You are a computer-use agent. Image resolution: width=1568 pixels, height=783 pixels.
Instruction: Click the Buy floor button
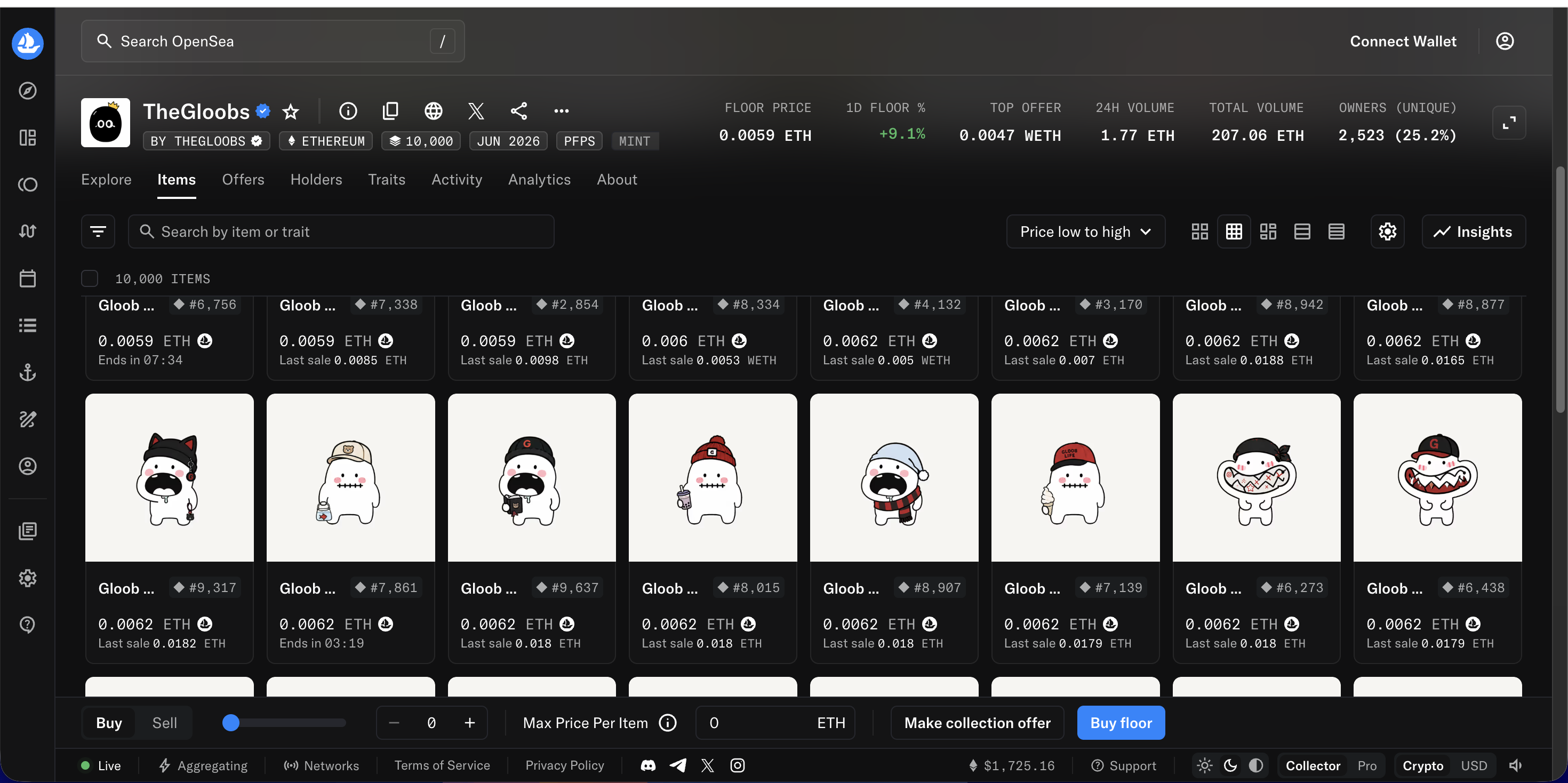click(x=1121, y=723)
